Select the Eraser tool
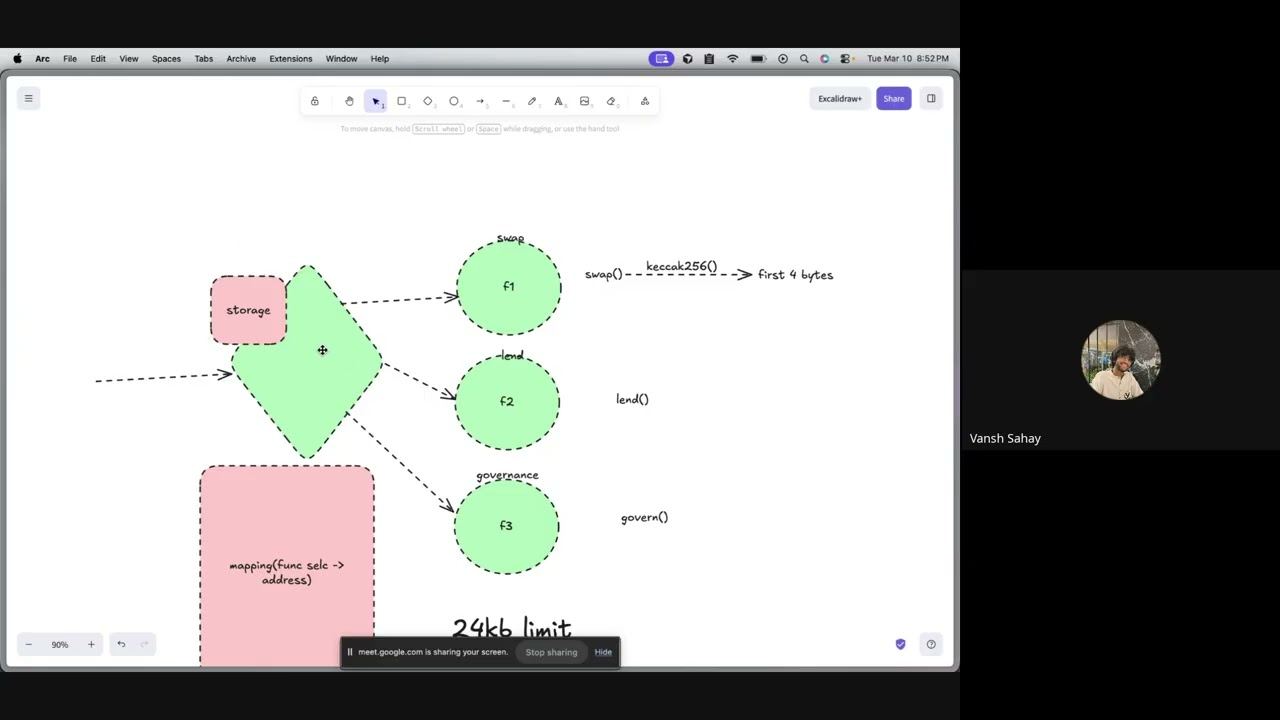Image resolution: width=1280 pixels, height=720 pixels. click(611, 101)
